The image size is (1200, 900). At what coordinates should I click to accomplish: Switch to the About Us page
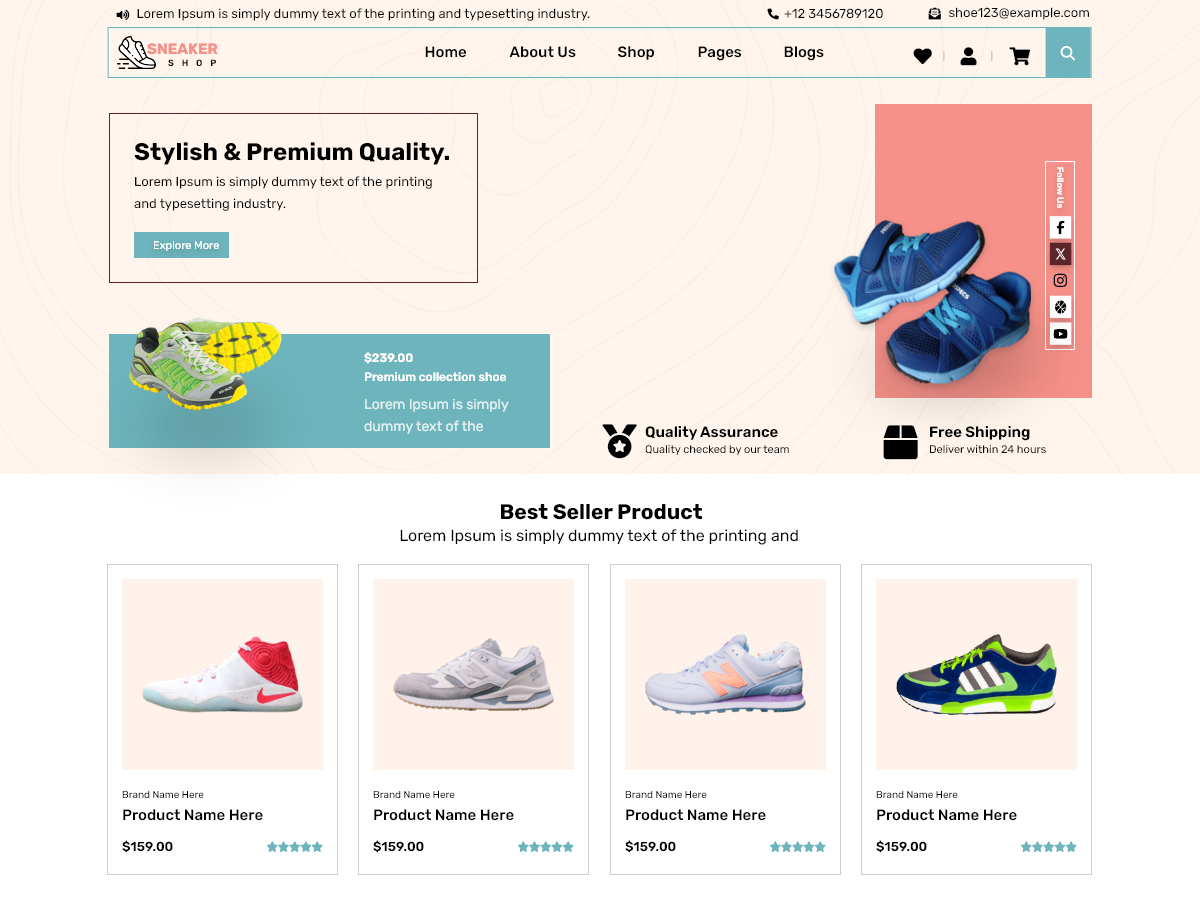point(542,52)
